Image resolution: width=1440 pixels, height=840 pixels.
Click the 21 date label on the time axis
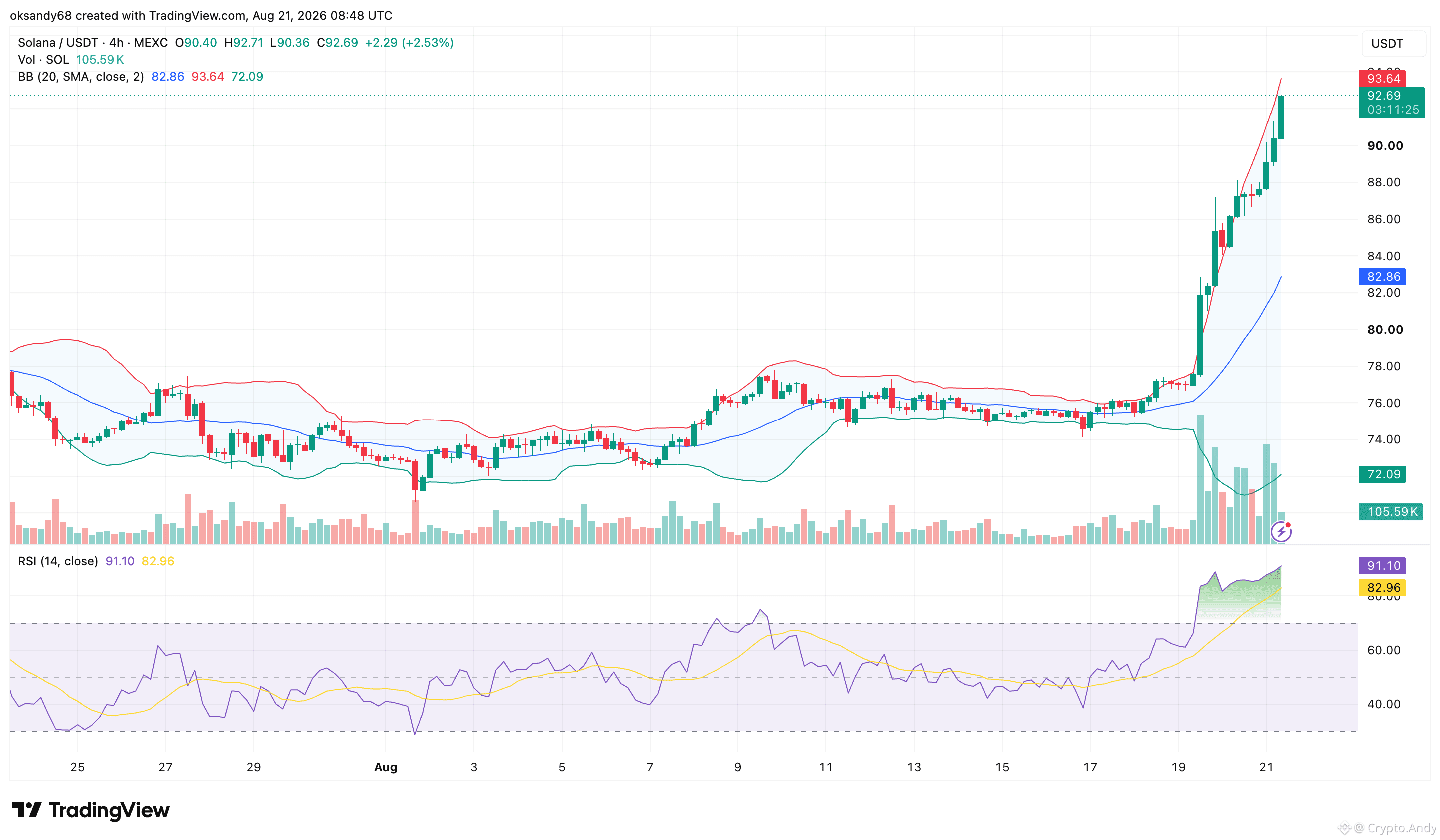(x=1266, y=767)
